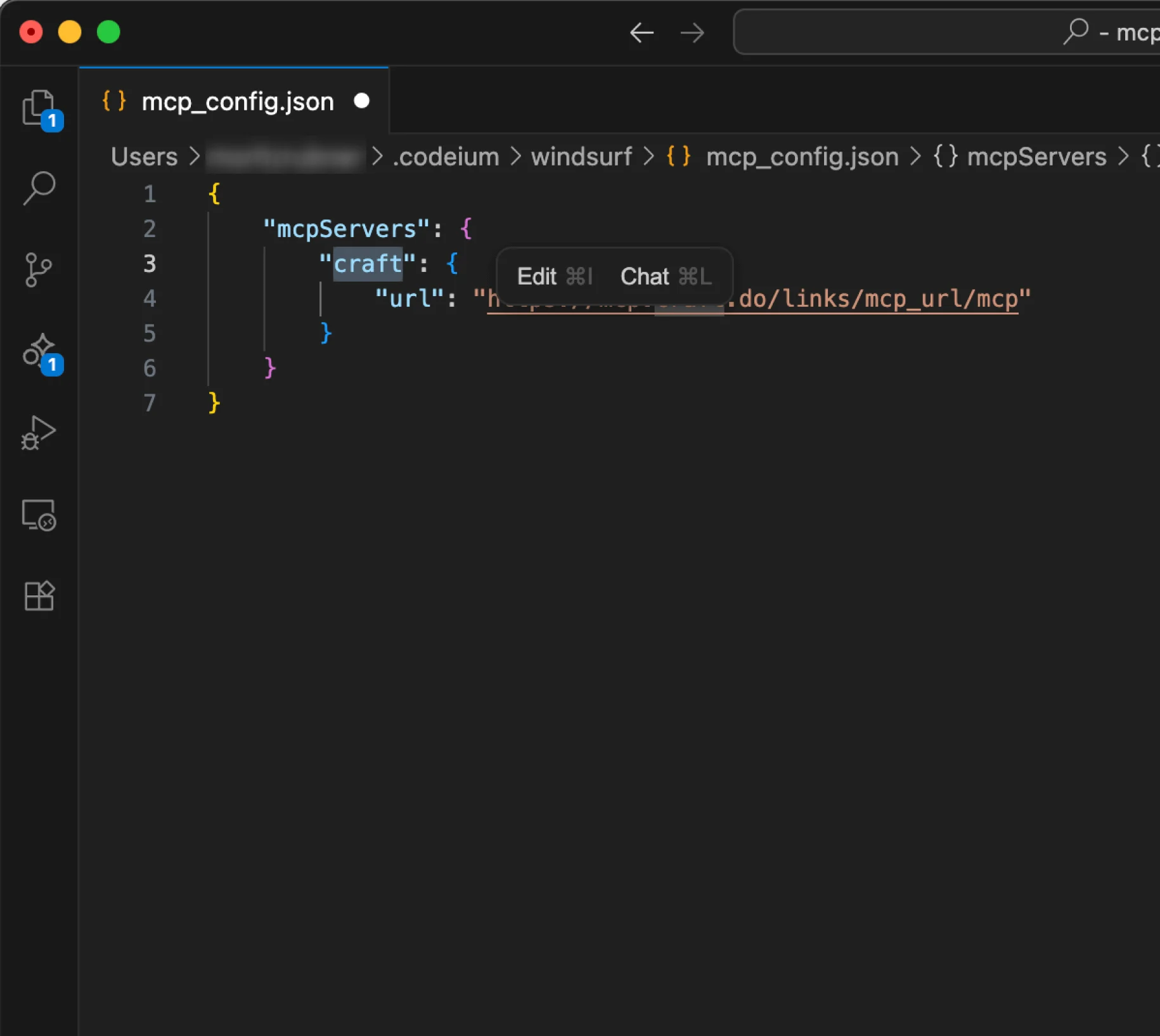This screenshot has width=1160, height=1036.
Task: Click line number 6 in the gutter
Action: point(150,368)
